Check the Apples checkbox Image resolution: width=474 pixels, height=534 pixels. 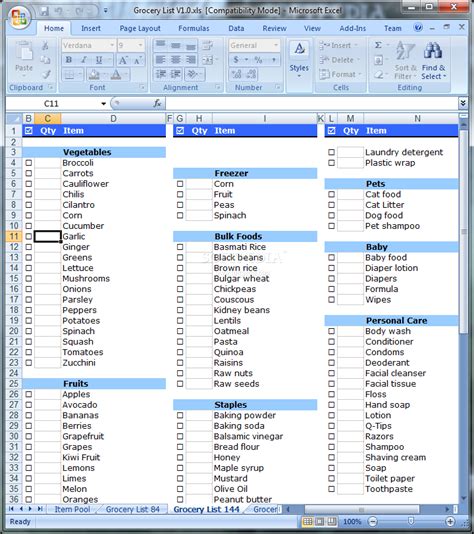29,394
